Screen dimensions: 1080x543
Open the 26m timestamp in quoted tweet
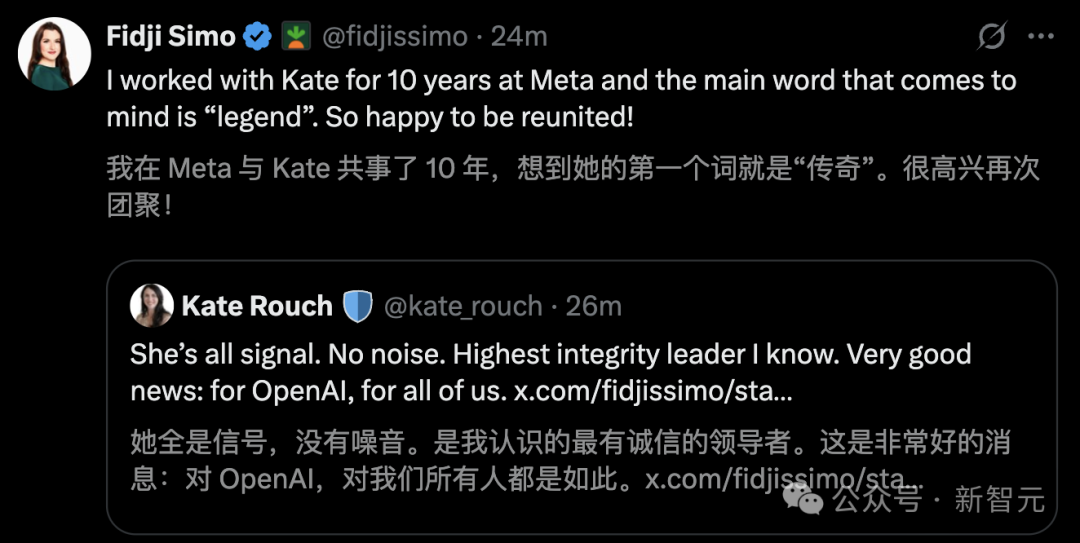594,306
